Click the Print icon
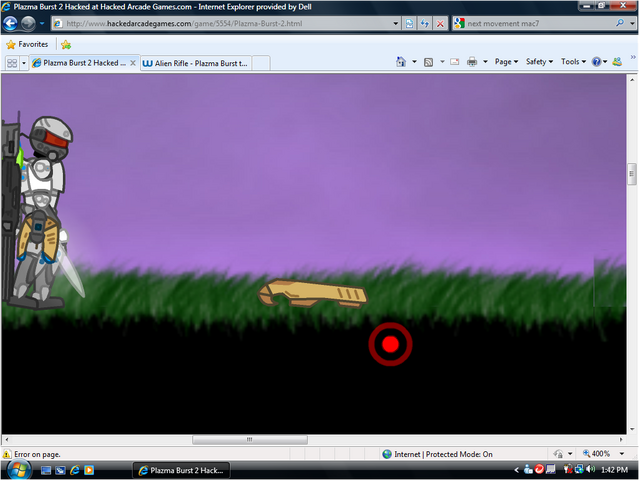The image size is (639, 480). [x=472, y=62]
